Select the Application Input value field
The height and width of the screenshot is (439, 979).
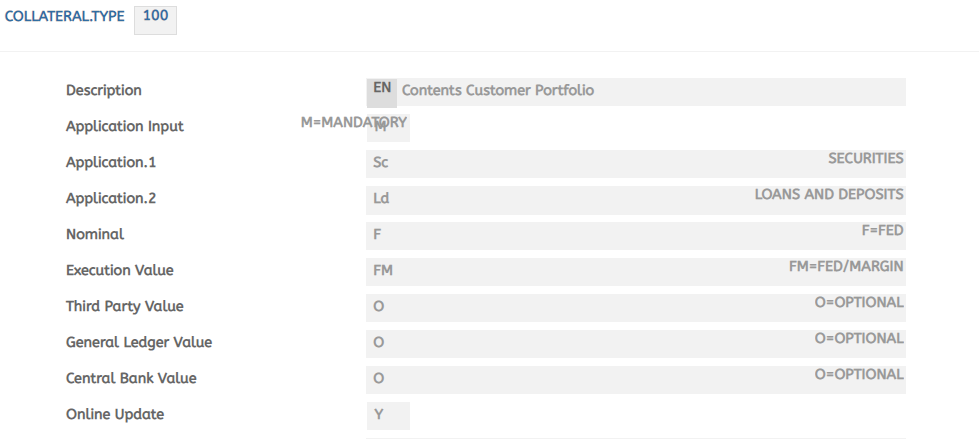pyautogui.click(x=388, y=127)
